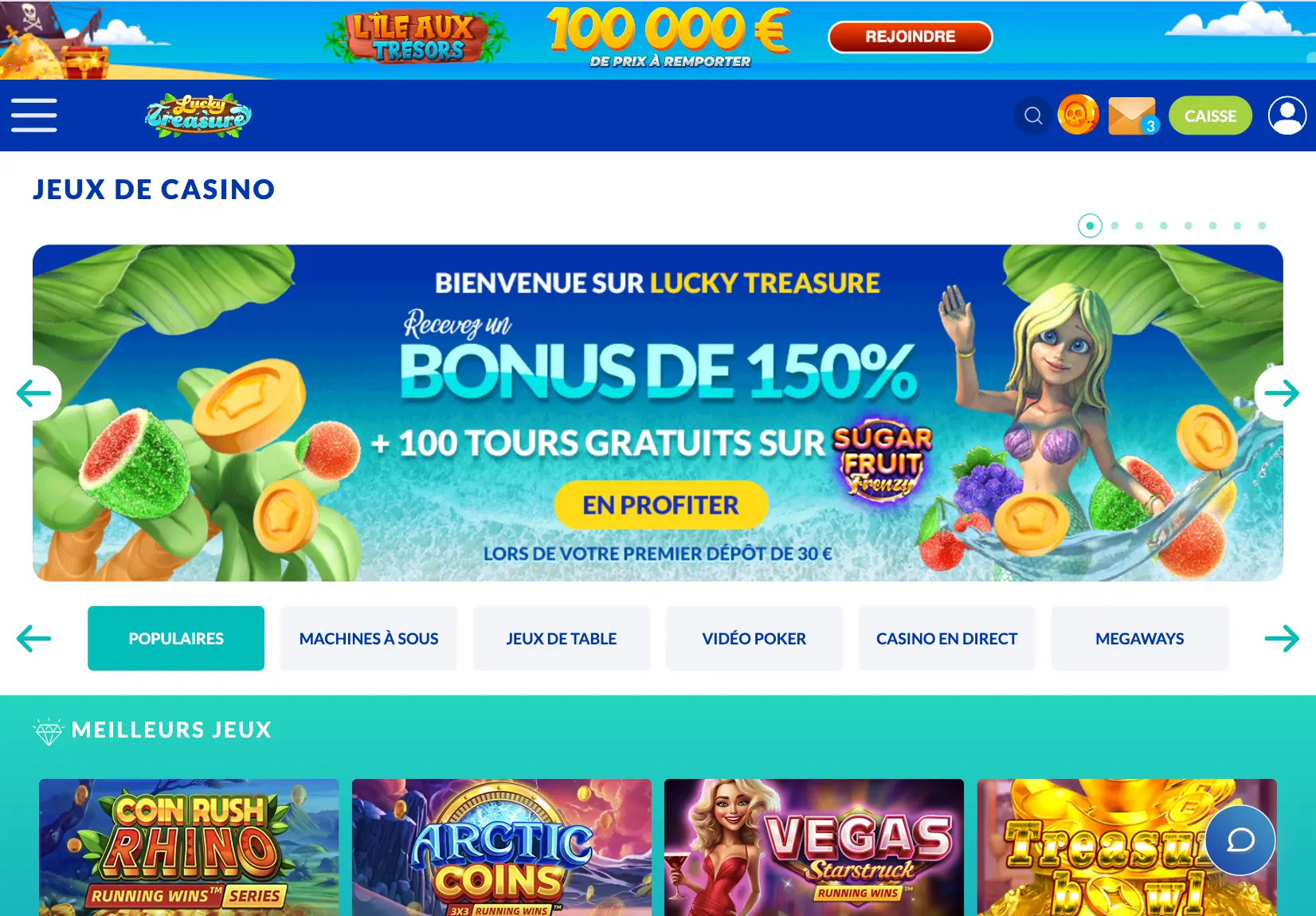Switch to the Machines à Sous tab
This screenshot has height=916, width=1316.
tap(369, 638)
